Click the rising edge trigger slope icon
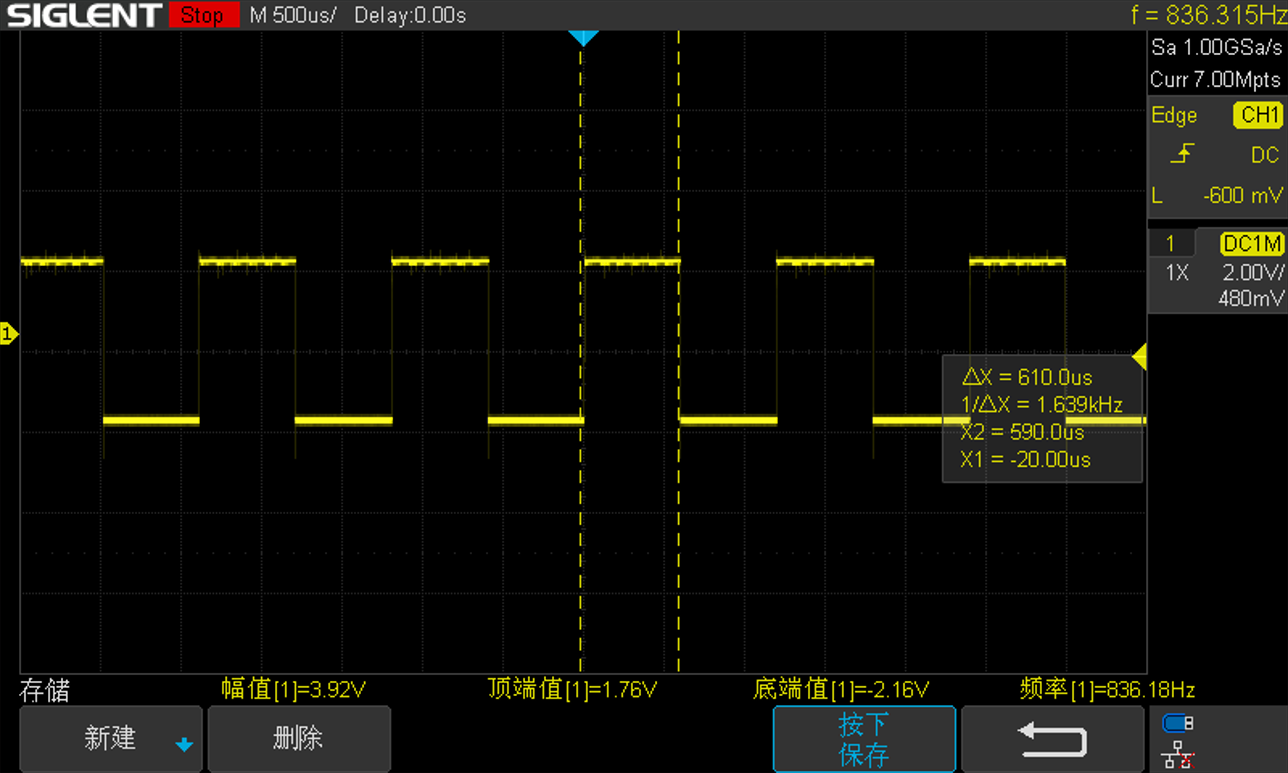Screen dimensions: 1288x773 coord(1182,154)
